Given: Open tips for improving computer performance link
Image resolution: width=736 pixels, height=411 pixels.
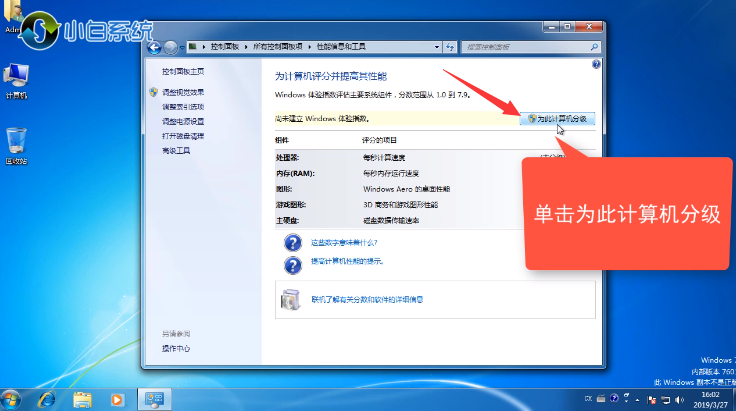Looking at the screenshot, I should tap(347, 261).
